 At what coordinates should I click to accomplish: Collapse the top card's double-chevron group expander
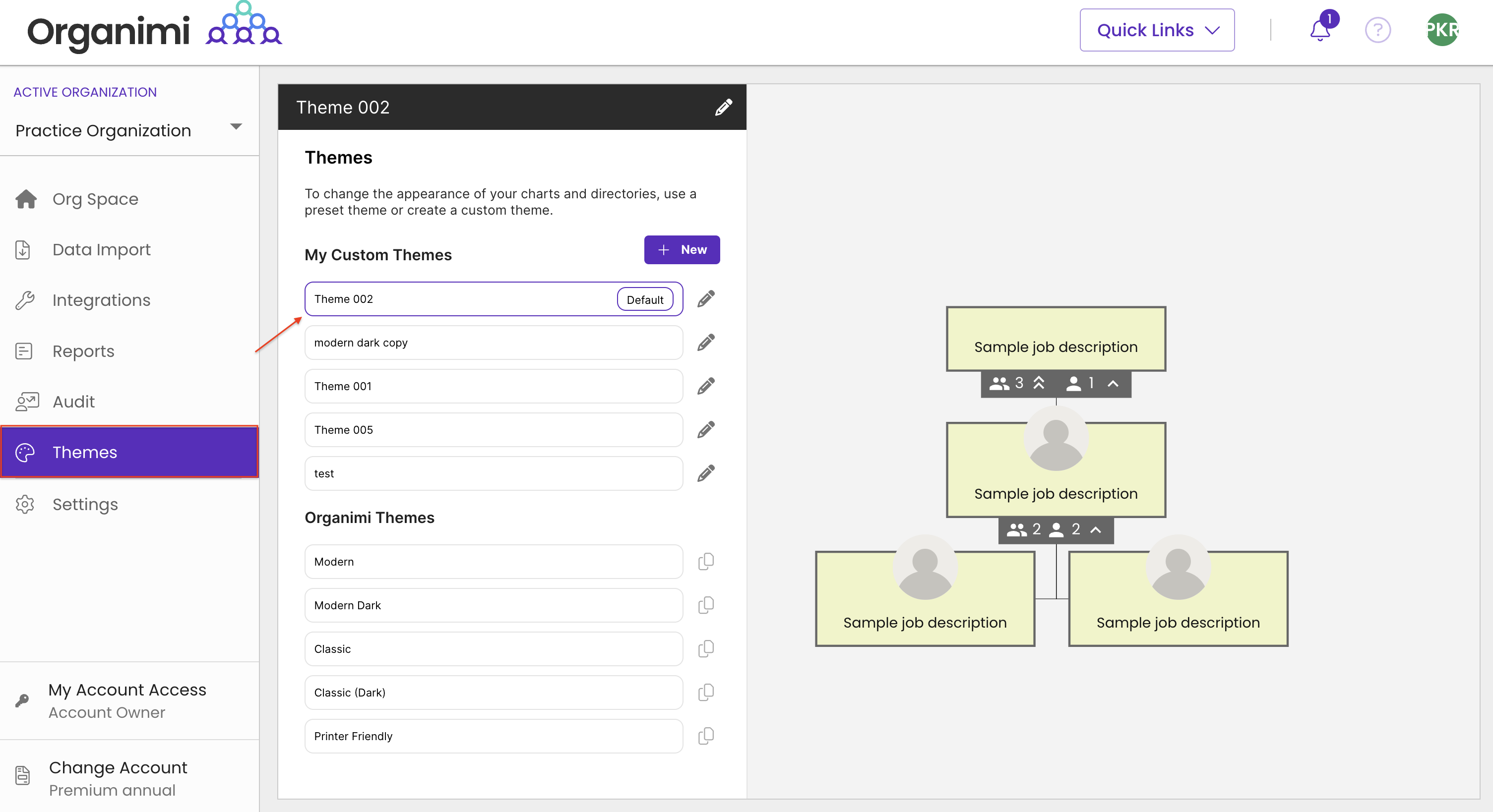1039,383
